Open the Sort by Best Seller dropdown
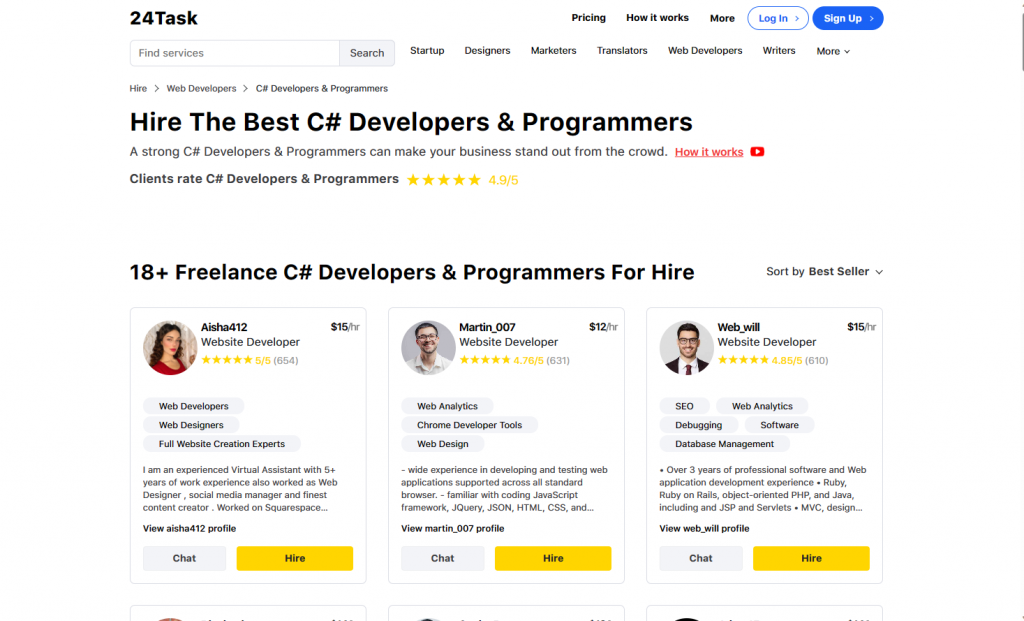This screenshot has height=621, width=1024. 846,271
